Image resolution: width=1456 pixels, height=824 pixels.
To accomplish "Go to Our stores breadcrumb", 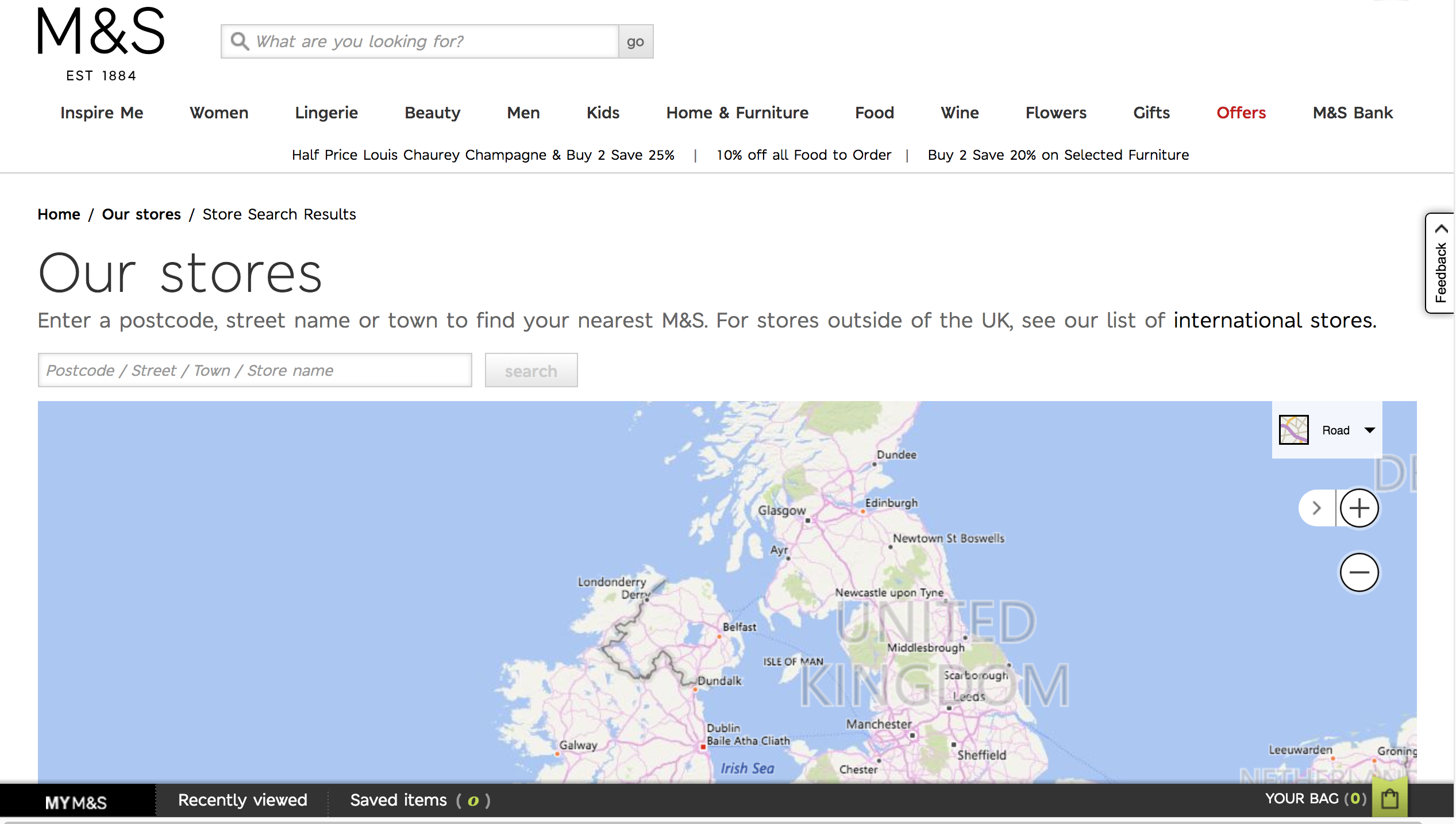I will (141, 214).
